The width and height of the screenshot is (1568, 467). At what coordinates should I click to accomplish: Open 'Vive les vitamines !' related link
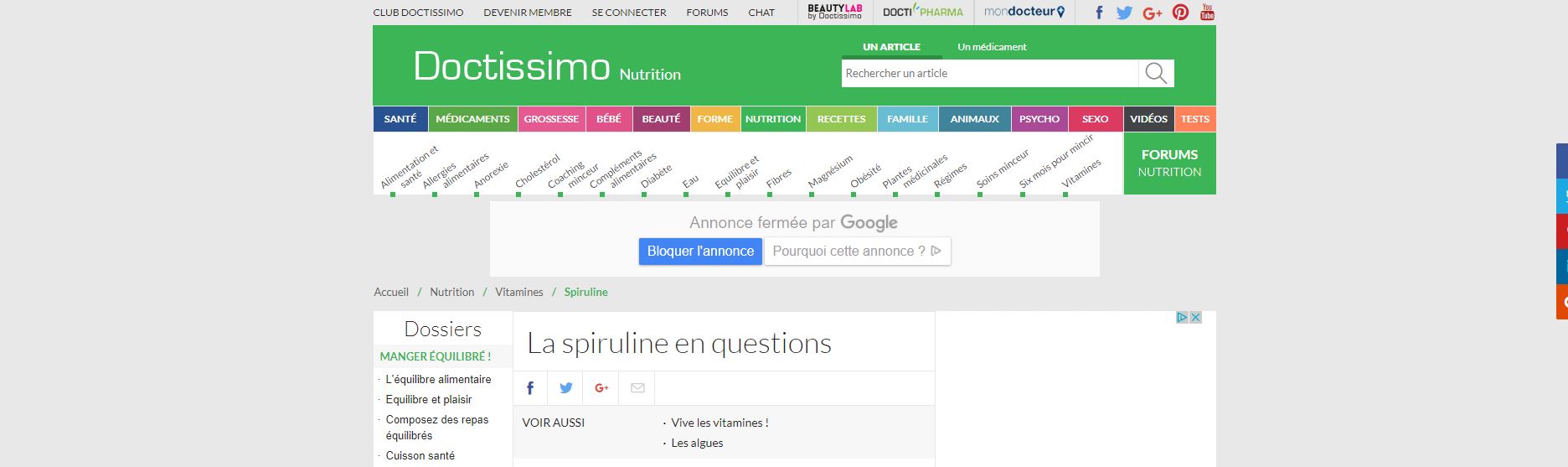pyautogui.click(x=720, y=423)
